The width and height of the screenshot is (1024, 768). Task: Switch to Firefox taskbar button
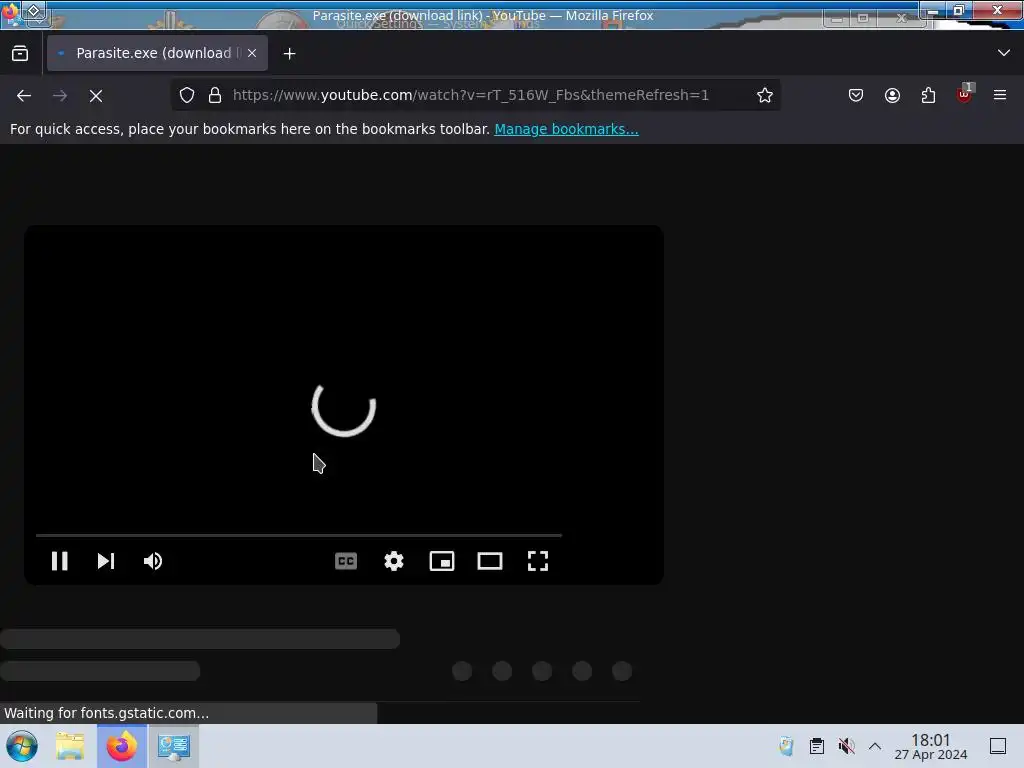(122, 746)
